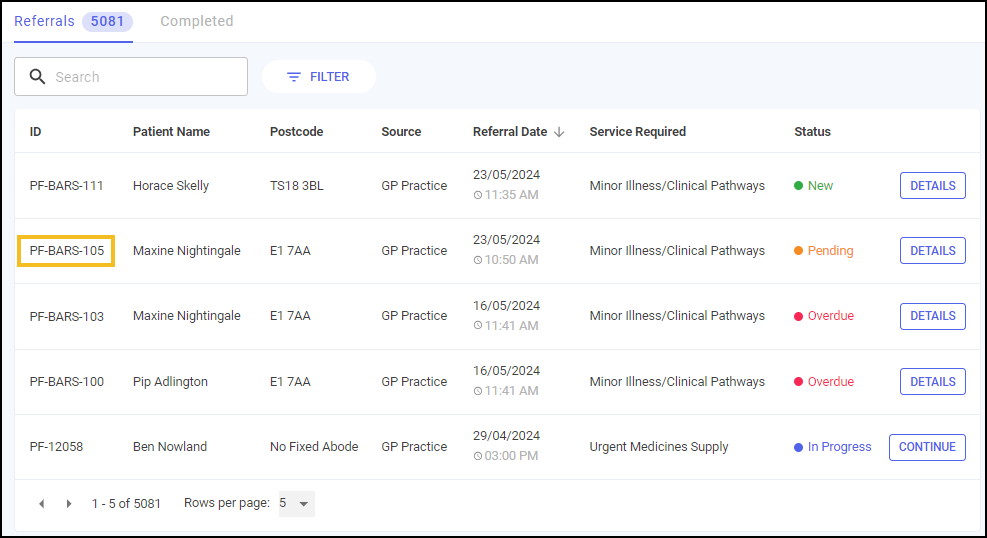The image size is (987, 538).
Task: Go to next page arrow
Action: (x=69, y=503)
